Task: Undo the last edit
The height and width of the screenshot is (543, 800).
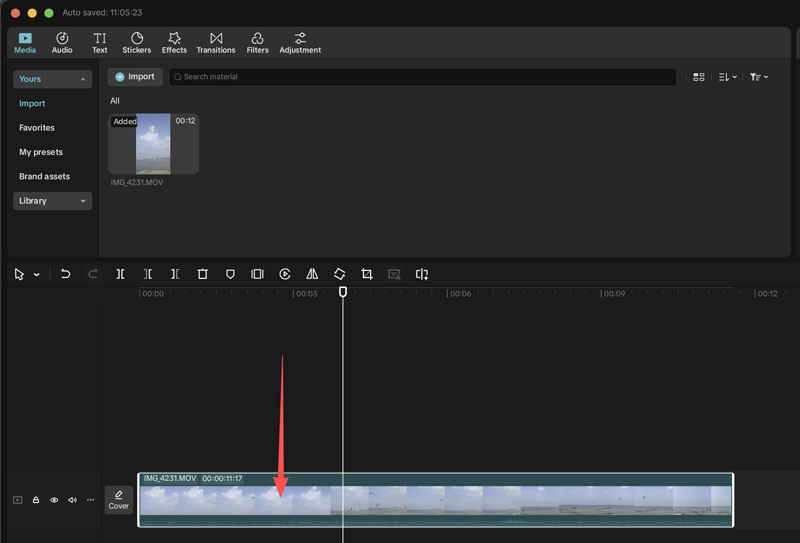Action: click(x=65, y=274)
